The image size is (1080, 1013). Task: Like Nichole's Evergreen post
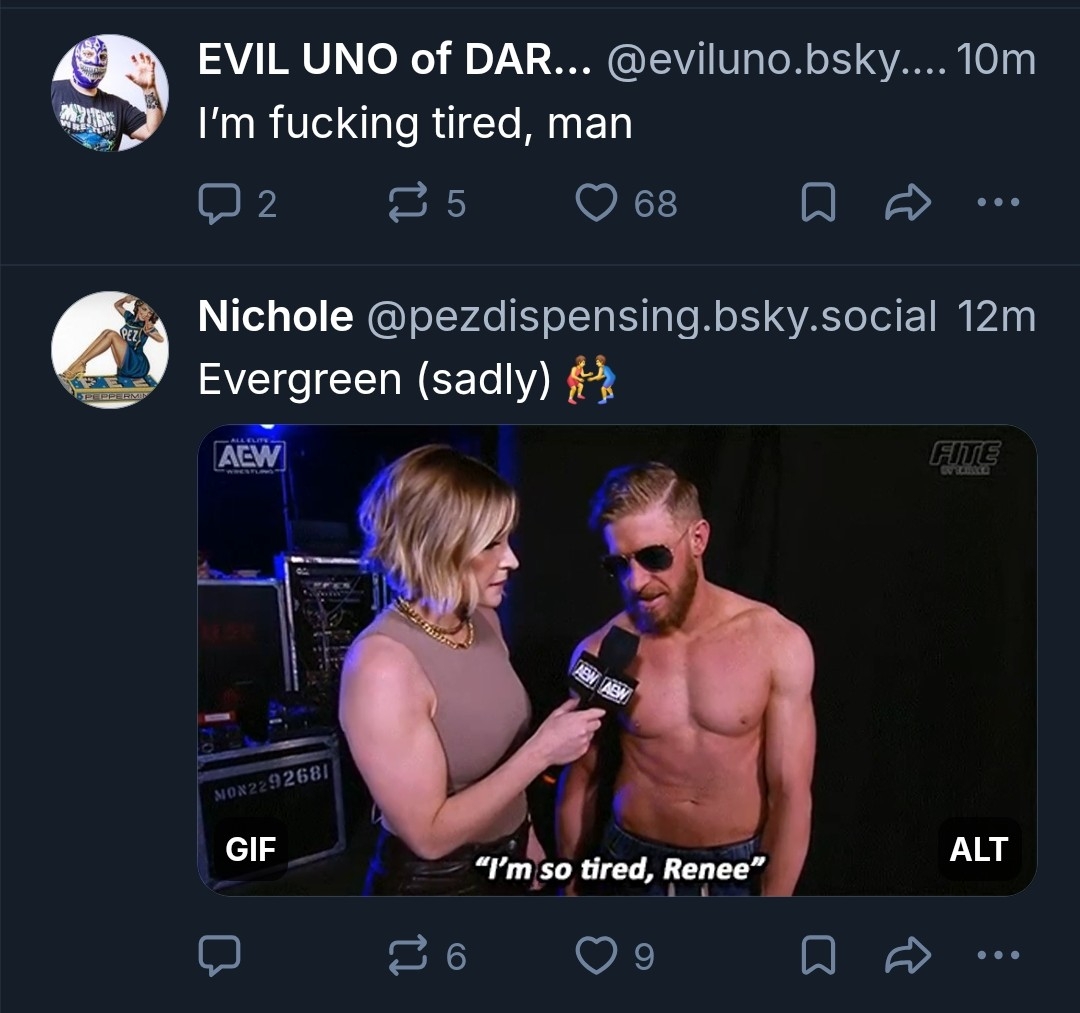(597, 956)
